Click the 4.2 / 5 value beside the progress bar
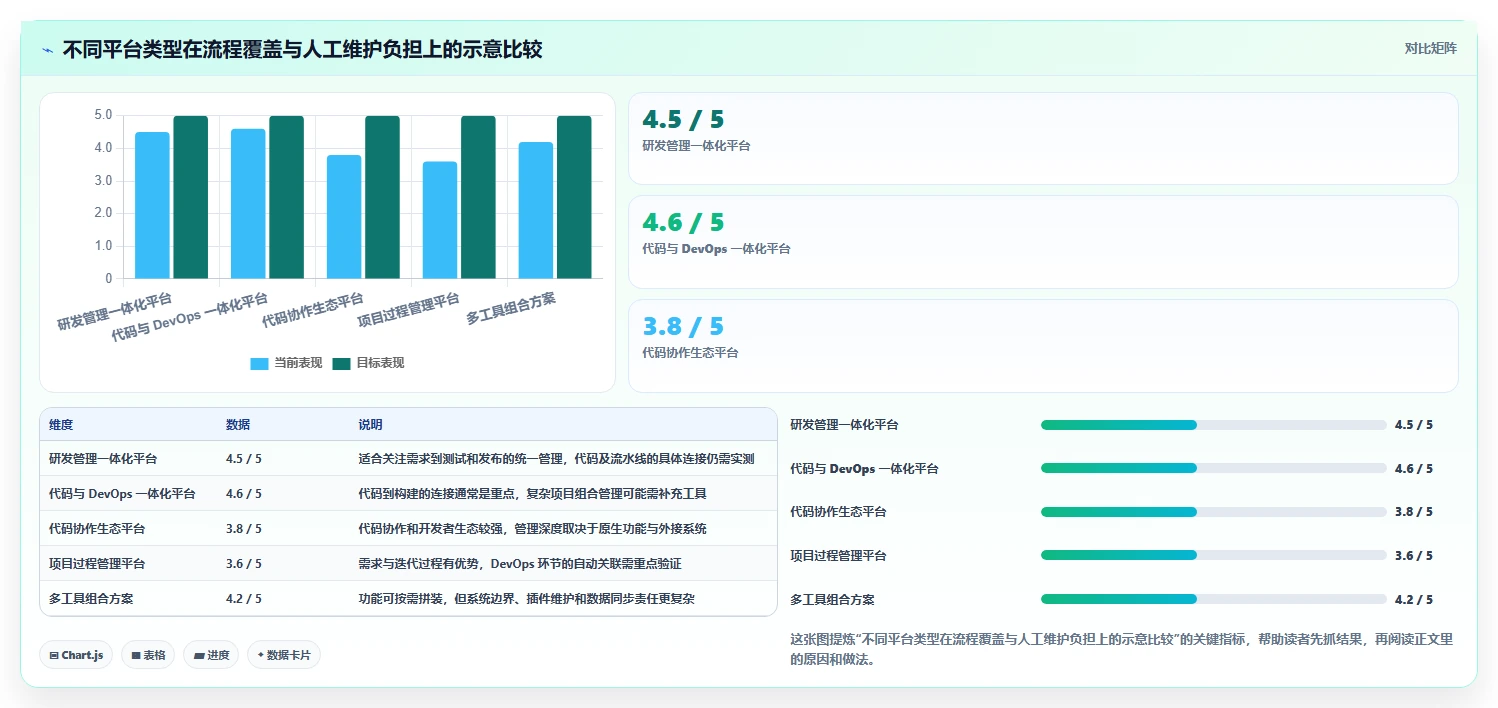This screenshot has height=708, width=1498. 1414,600
